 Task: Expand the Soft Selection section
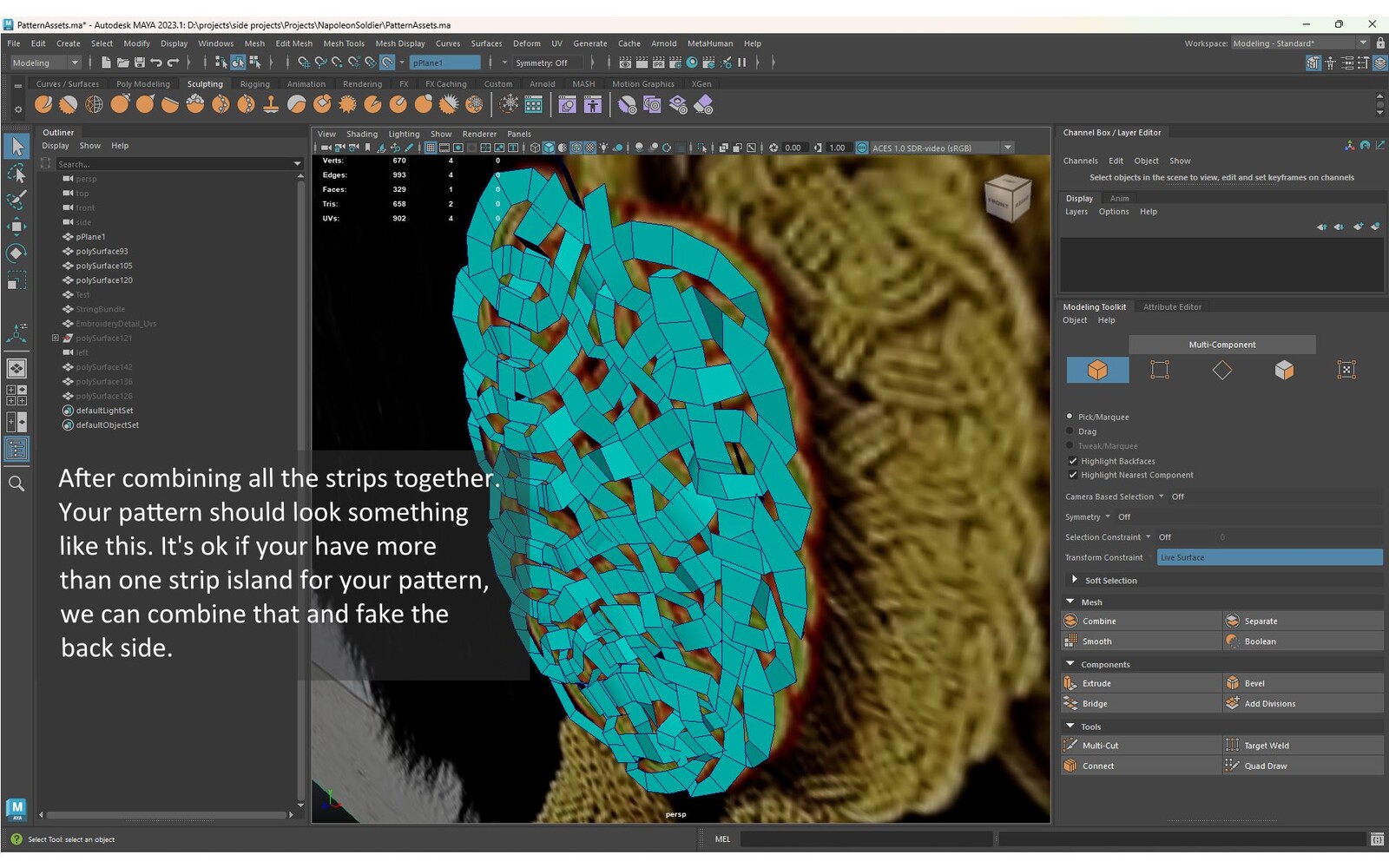(x=1075, y=580)
